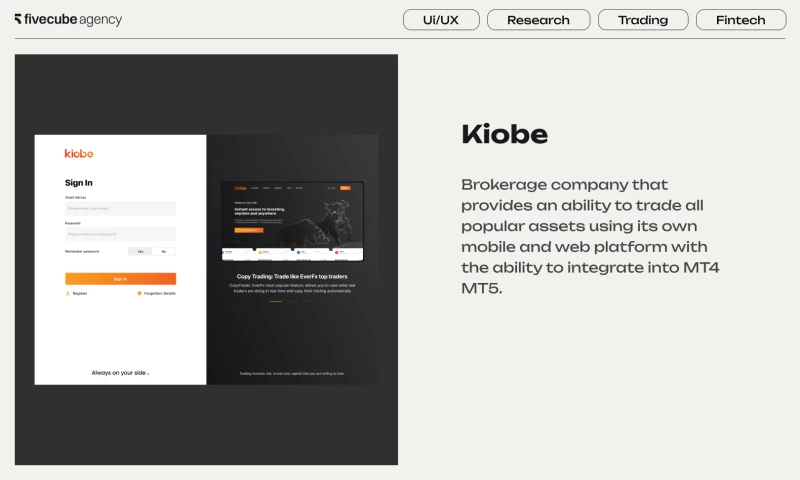Select No for Remember password

point(164,251)
